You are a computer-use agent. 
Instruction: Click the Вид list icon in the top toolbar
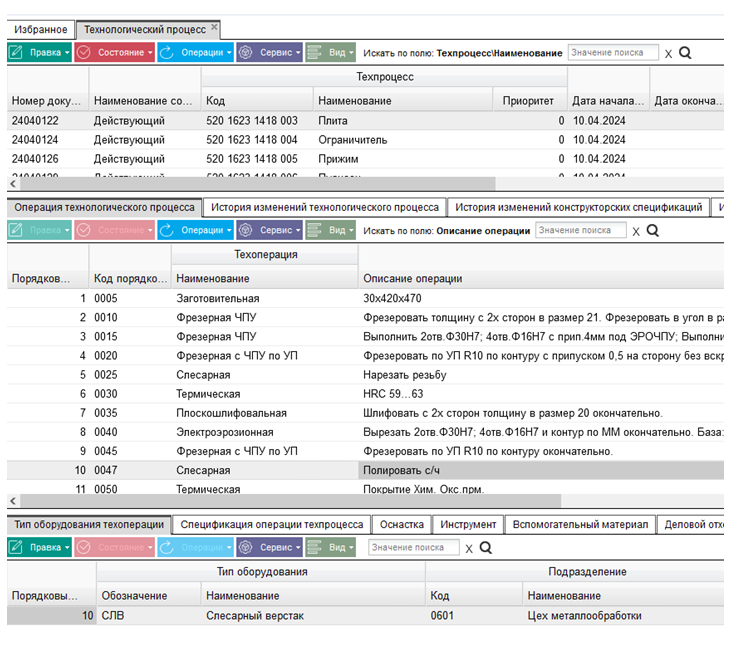click(314, 52)
